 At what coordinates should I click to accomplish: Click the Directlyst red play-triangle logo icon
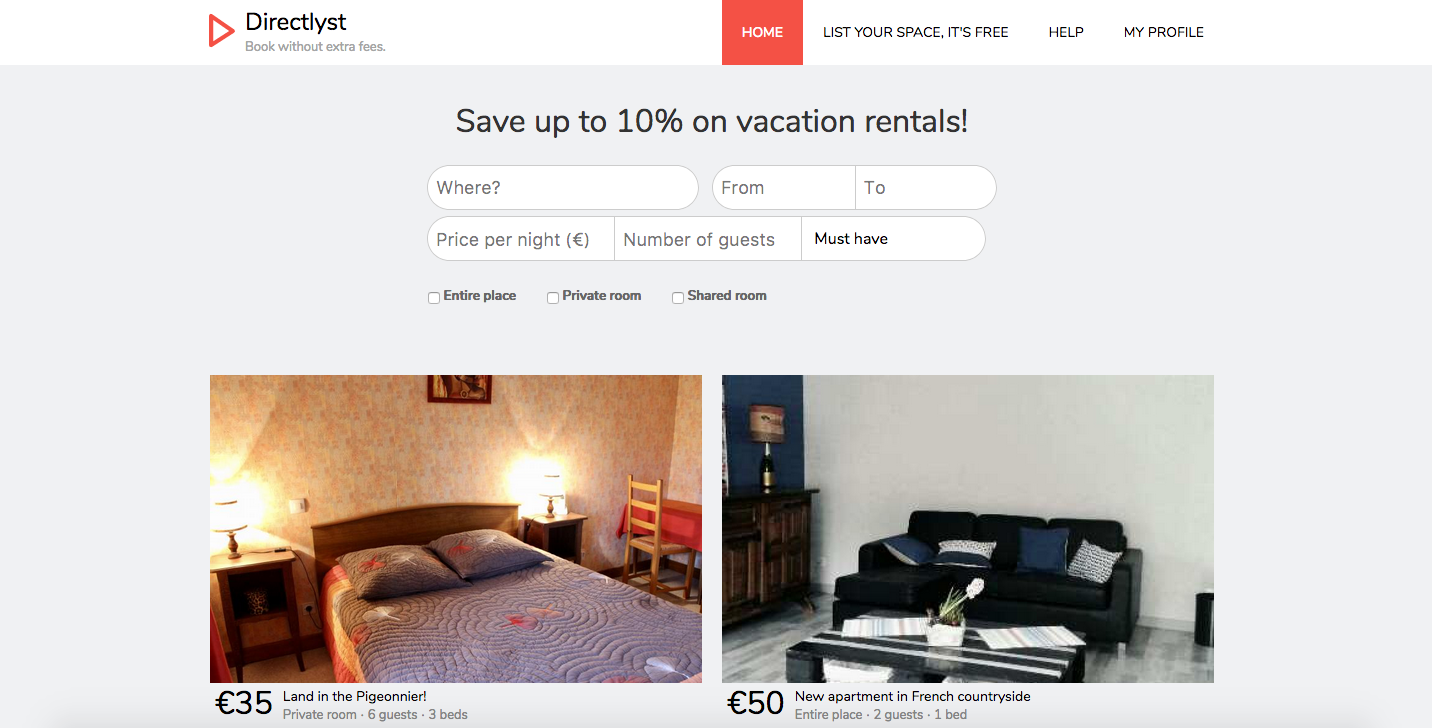221,30
